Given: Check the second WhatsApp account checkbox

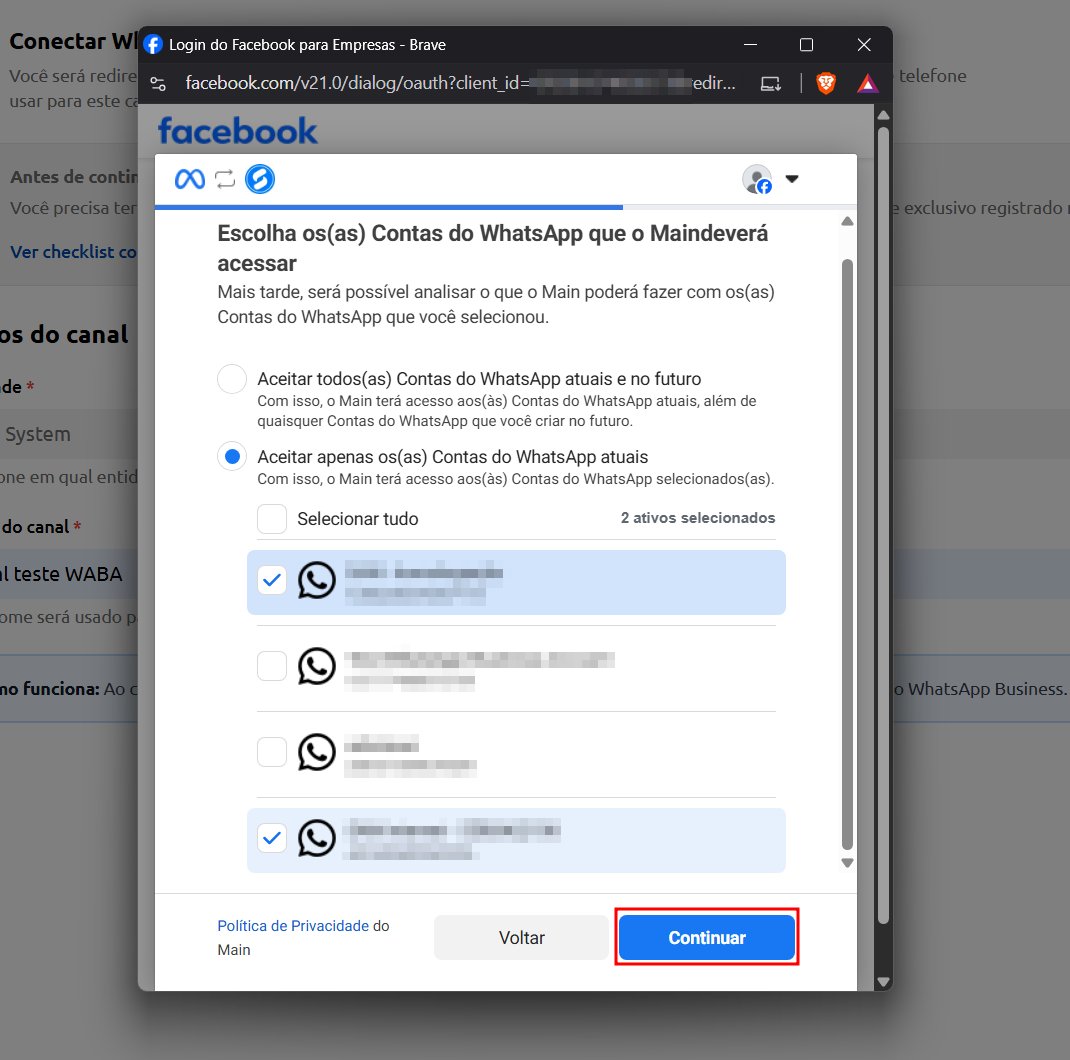Looking at the screenshot, I should pyautogui.click(x=272, y=666).
